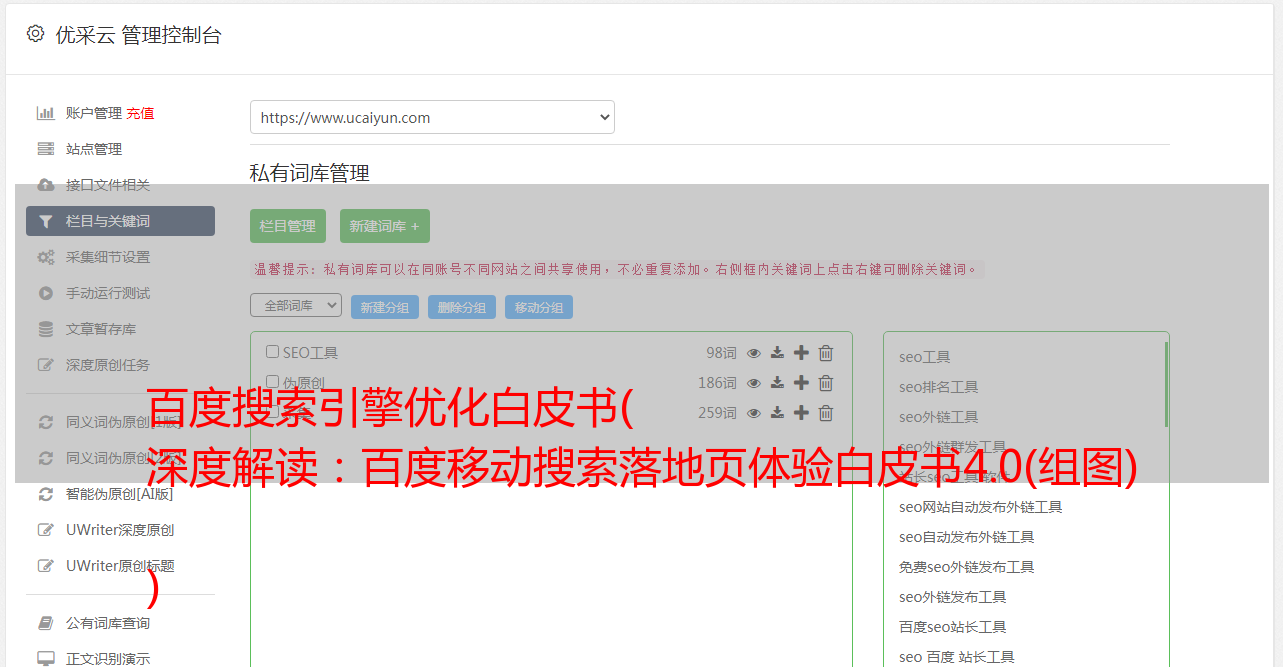Click the trash icon in the 259词 row
Viewport: 1283px width, 667px height.
(x=826, y=413)
